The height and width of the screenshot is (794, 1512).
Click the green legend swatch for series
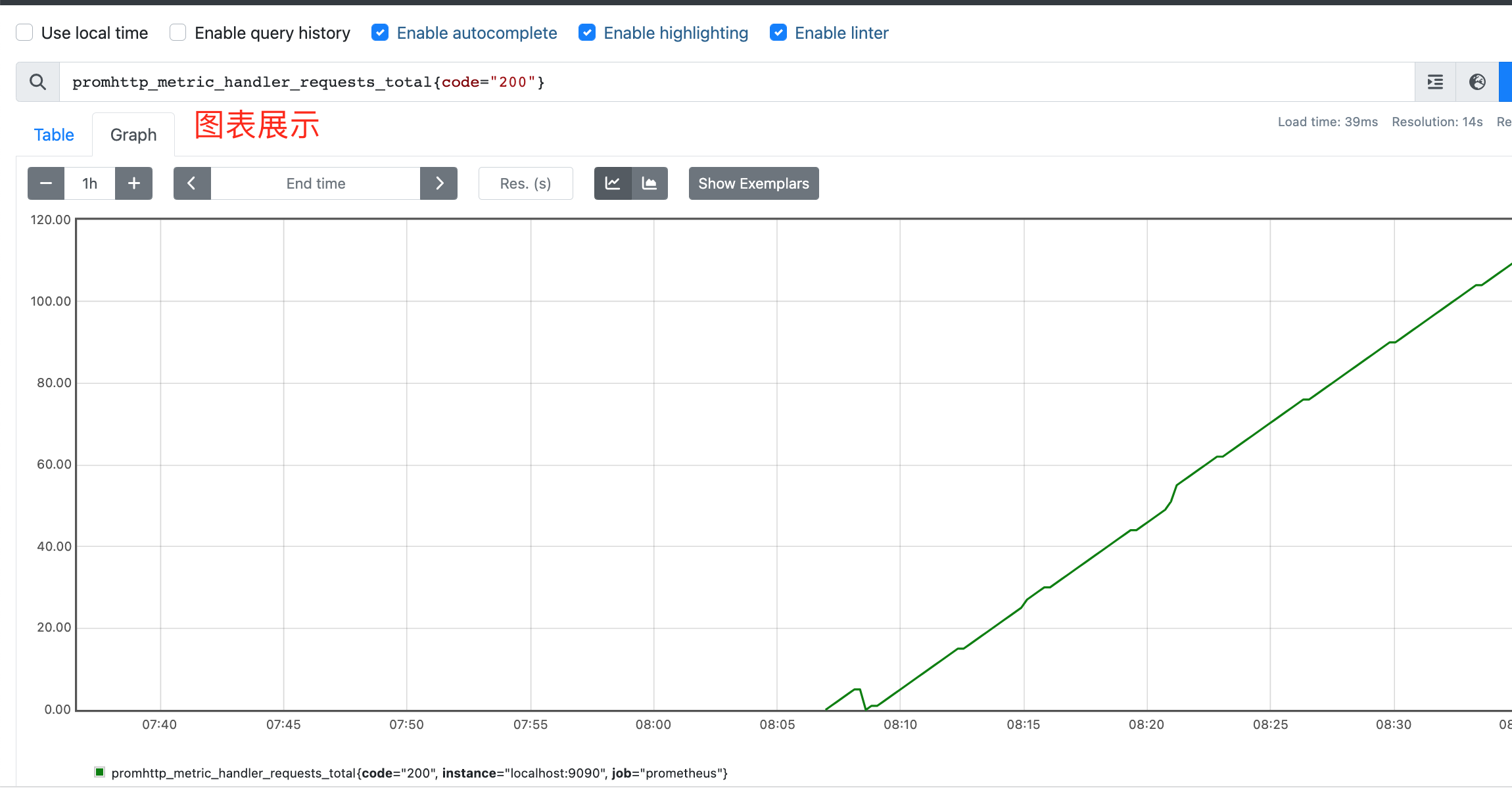tap(100, 772)
